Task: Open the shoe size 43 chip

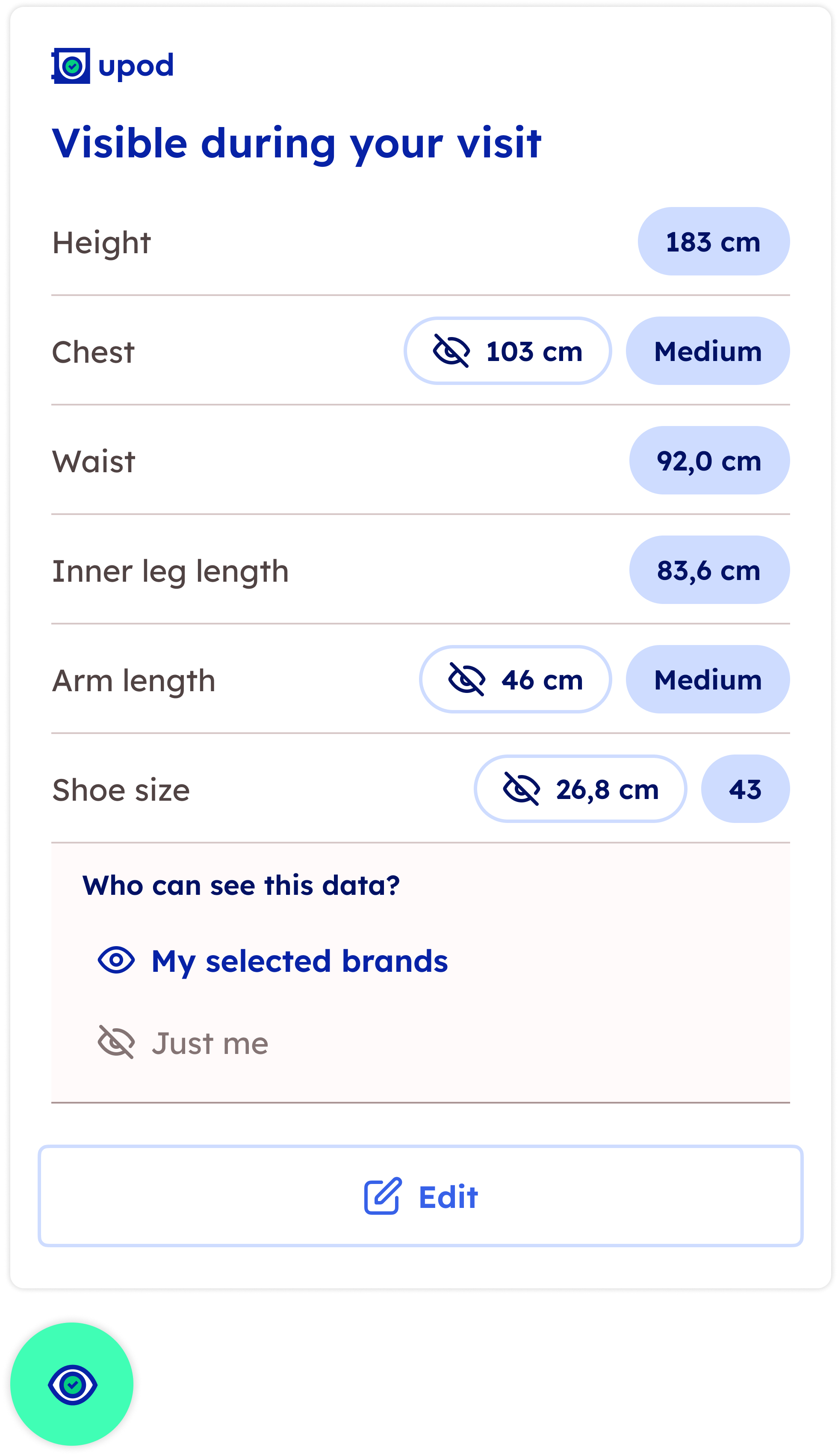Action: 745,790
